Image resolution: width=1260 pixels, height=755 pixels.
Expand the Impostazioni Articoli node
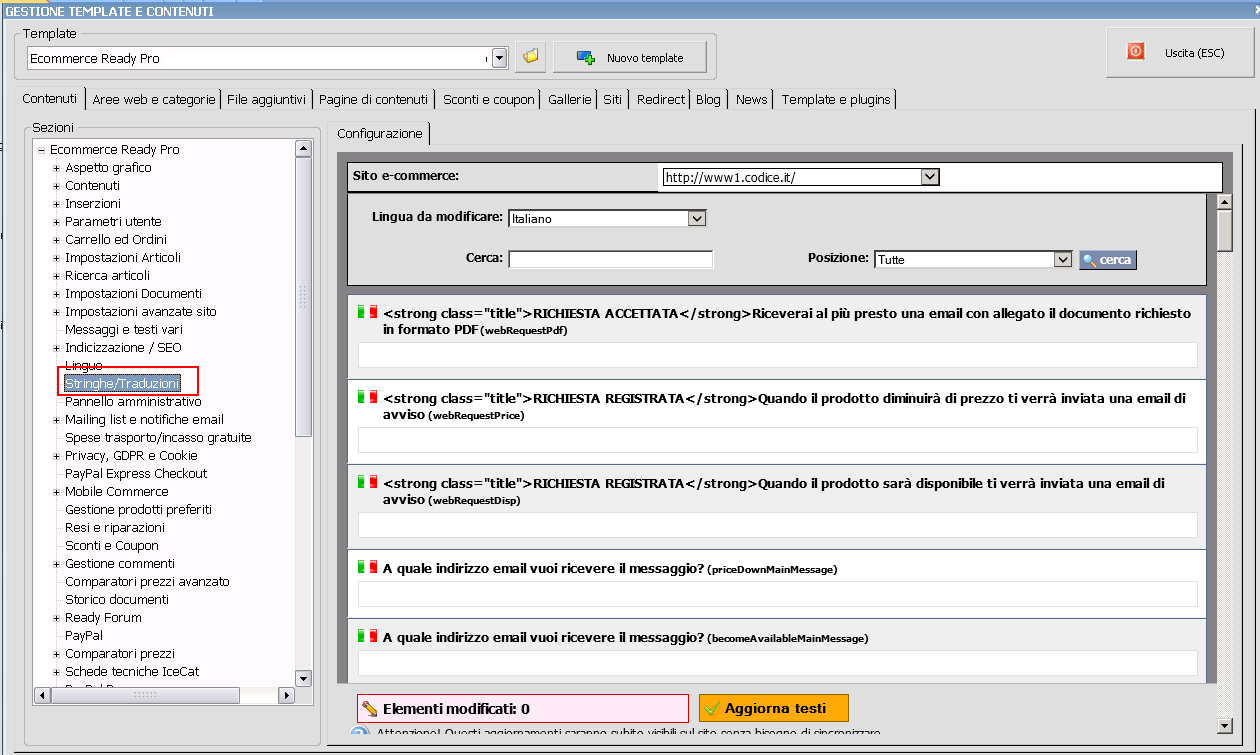[x=57, y=258]
